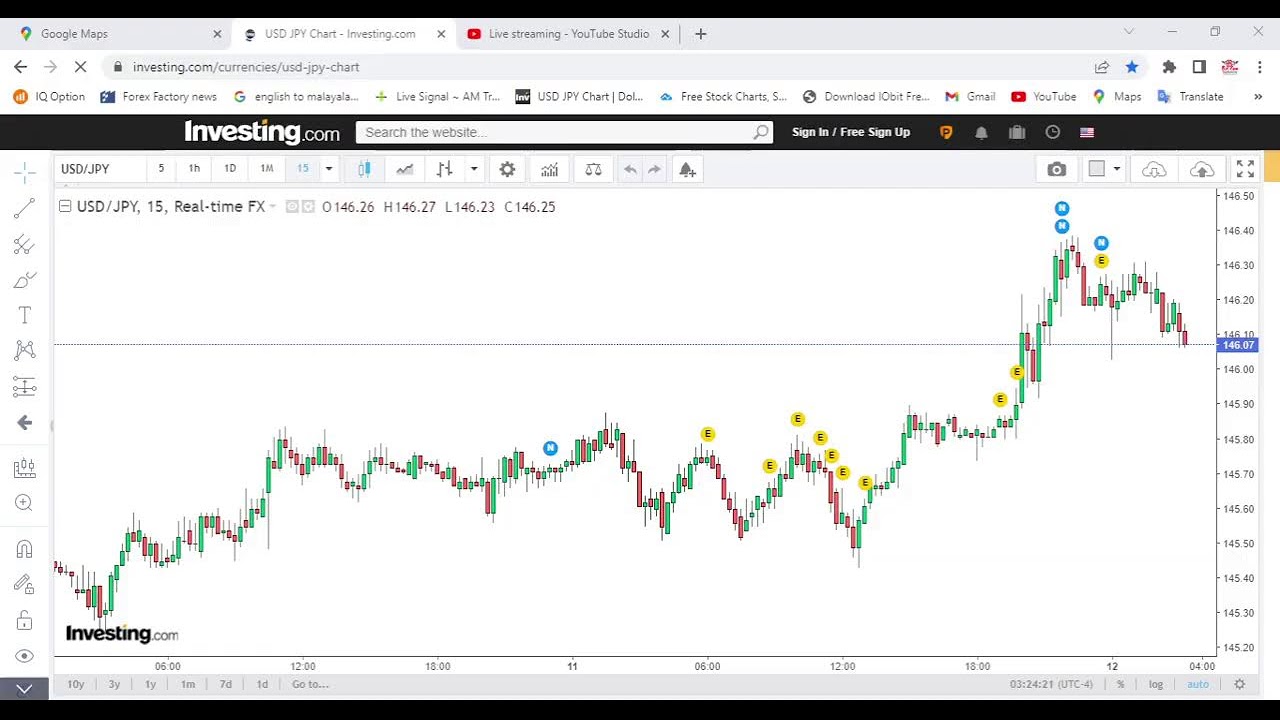The height and width of the screenshot is (720, 1280).
Task: Edit the USD/JPY symbol field
Action: [100, 168]
